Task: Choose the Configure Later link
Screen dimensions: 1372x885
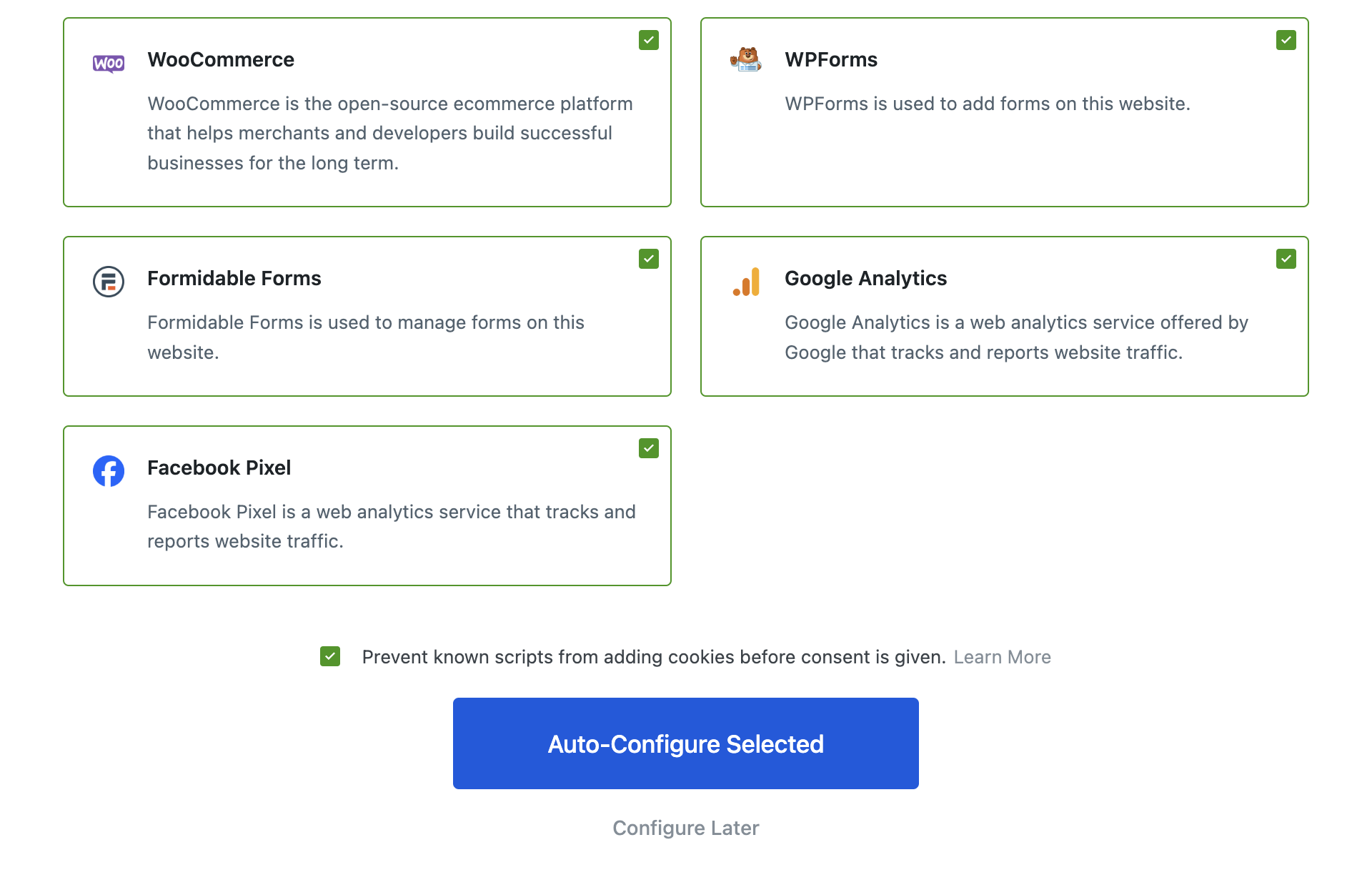Action: (686, 828)
